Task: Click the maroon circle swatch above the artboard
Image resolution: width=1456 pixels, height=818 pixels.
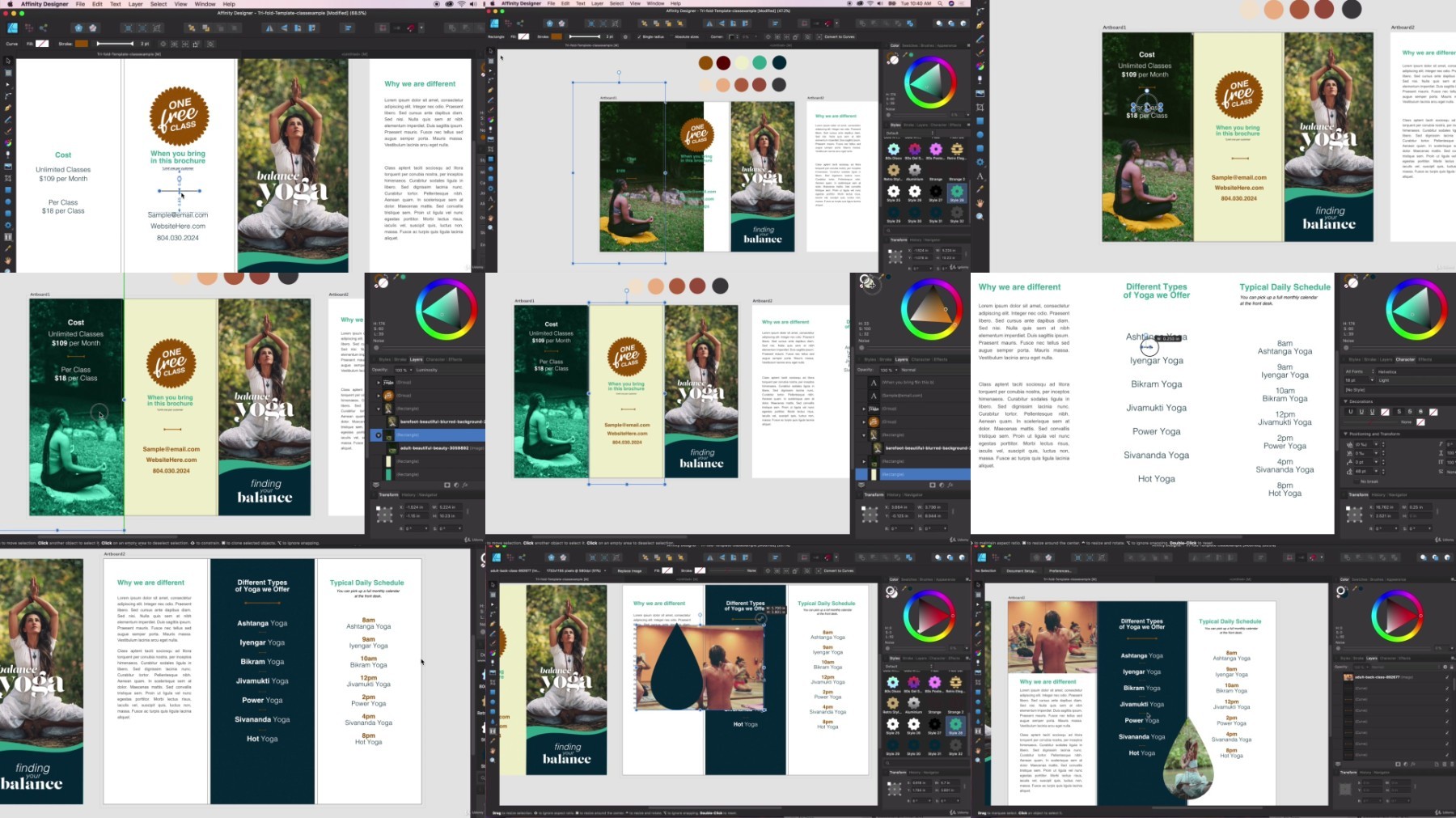Action: (x=723, y=62)
